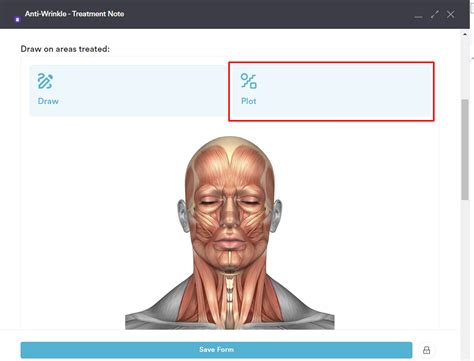Screen dimensions: 474x361
Task: Click the scrollbar up arrow
Action: tap(465, 34)
